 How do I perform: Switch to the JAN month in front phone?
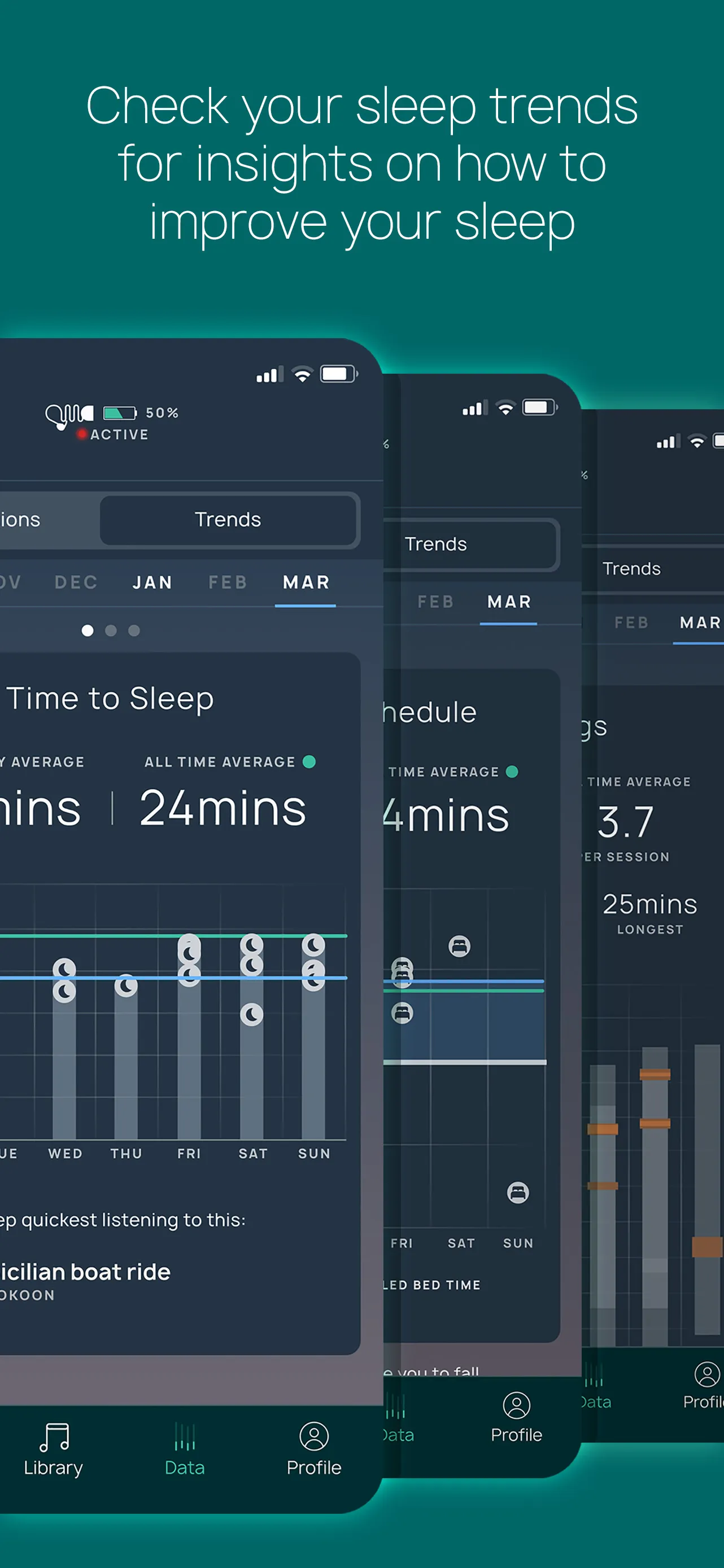tap(152, 582)
